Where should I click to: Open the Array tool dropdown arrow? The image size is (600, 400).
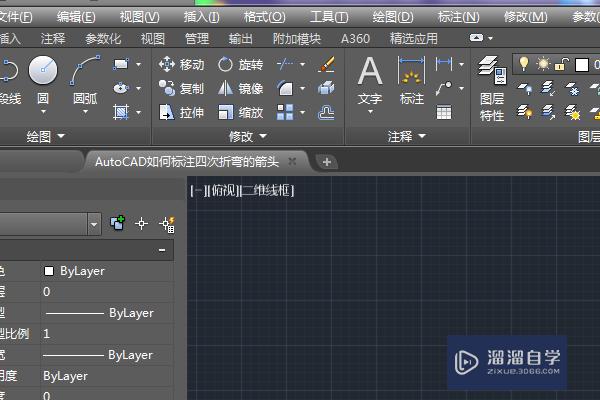(302, 113)
